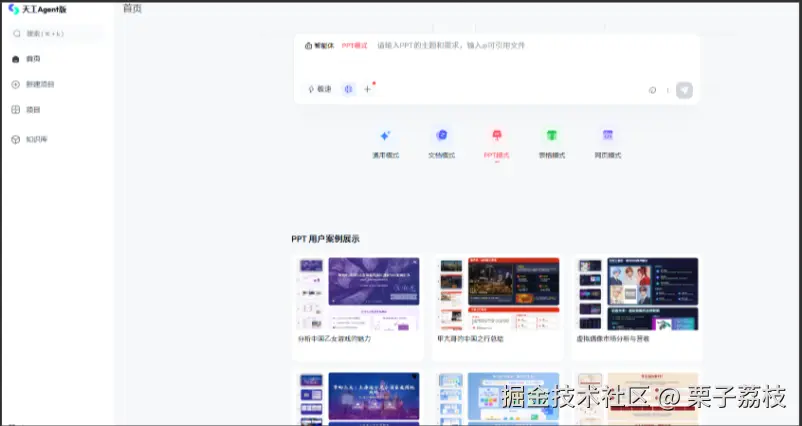The width and height of the screenshot is (802, 426).
Task: Select the 通用模式 sparkle icon
Action: (x=385, y=136)
